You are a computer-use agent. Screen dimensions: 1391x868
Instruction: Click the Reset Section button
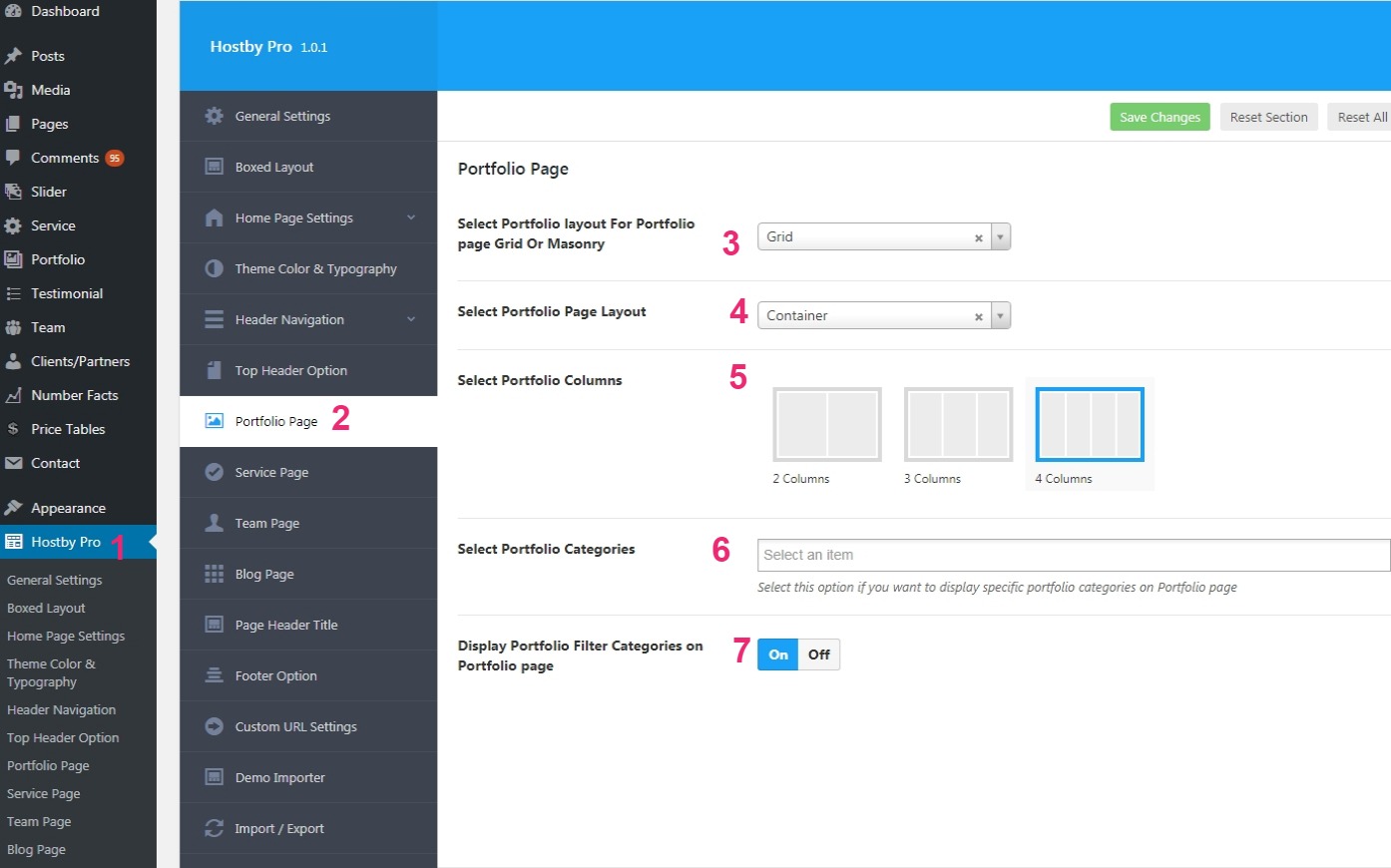(1268, 117)
